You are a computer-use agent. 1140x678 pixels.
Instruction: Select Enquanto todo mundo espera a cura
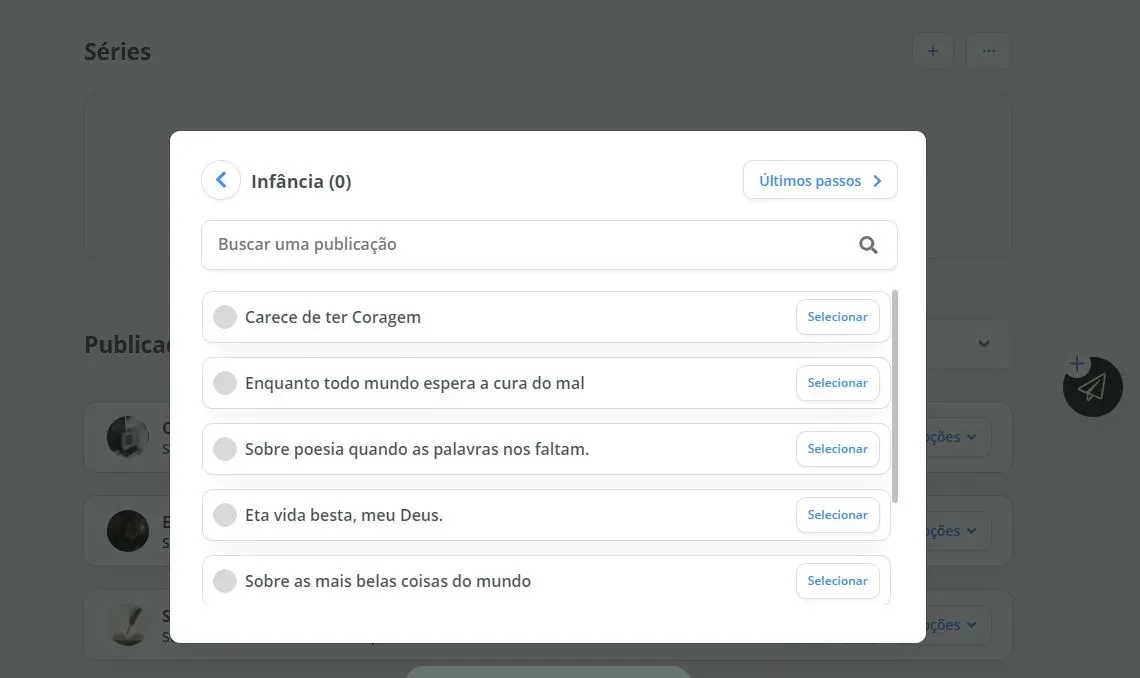pos(224,382)
